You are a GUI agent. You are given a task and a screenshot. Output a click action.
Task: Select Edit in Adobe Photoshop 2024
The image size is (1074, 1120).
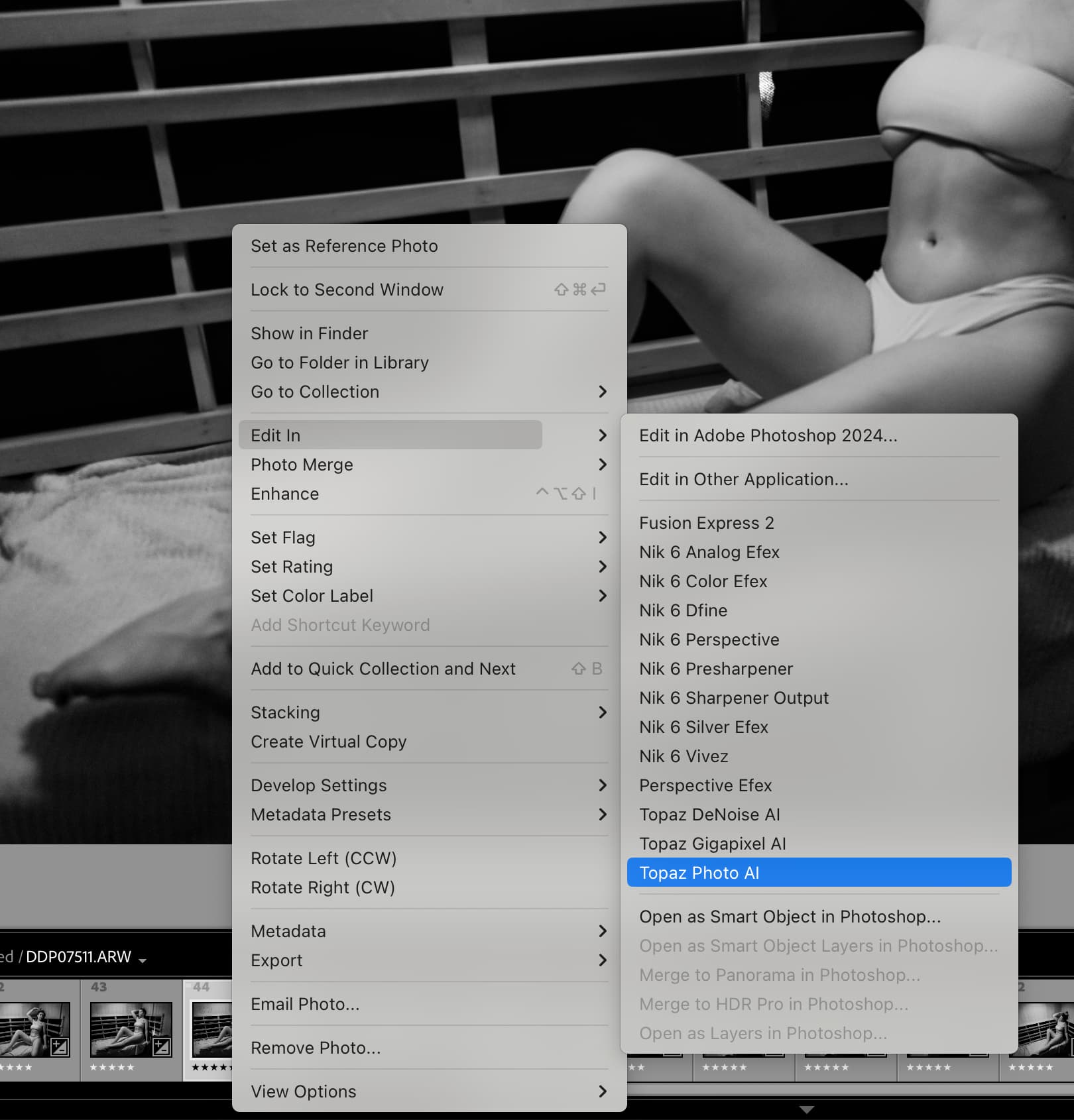(768, 435)
